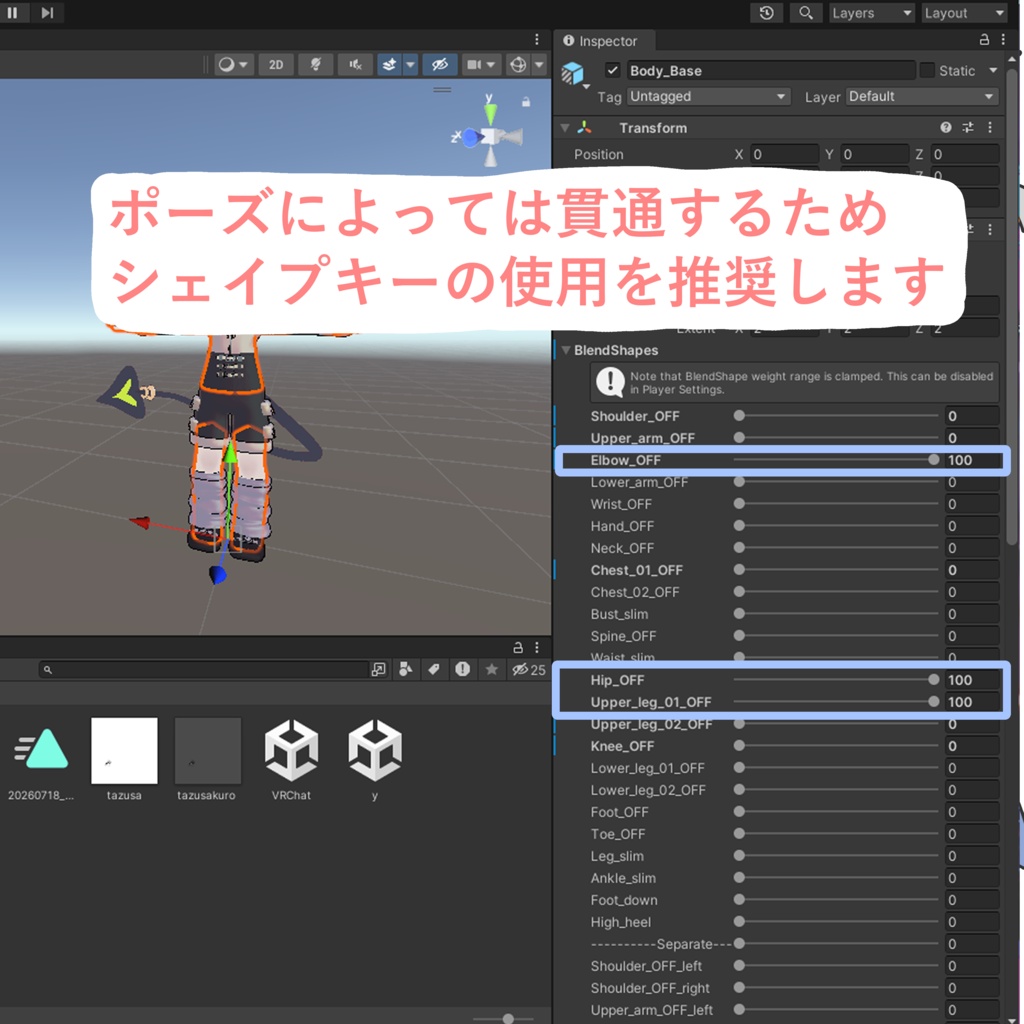Image resolution: width=1024 pixels, height=1024 pixels.
Task: Open Transform component help icon
Action: click(x=946, y=127)
